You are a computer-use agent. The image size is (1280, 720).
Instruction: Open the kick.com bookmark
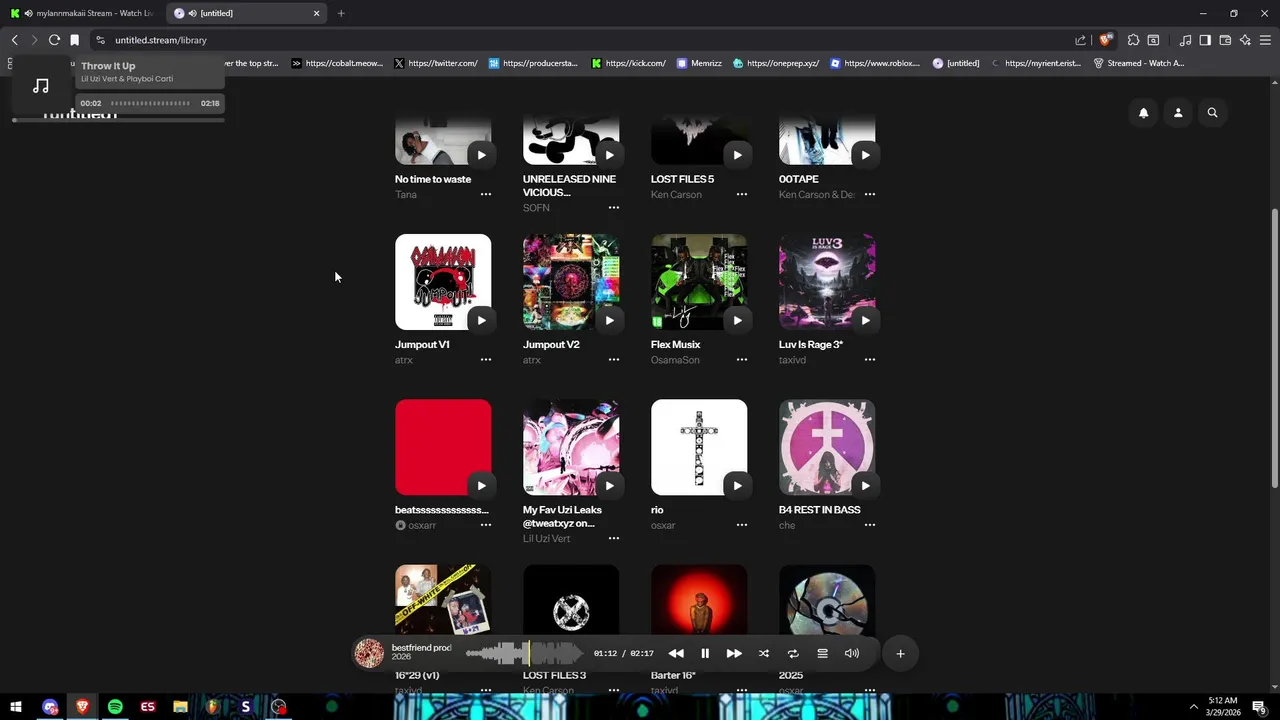tap(628, 63)
